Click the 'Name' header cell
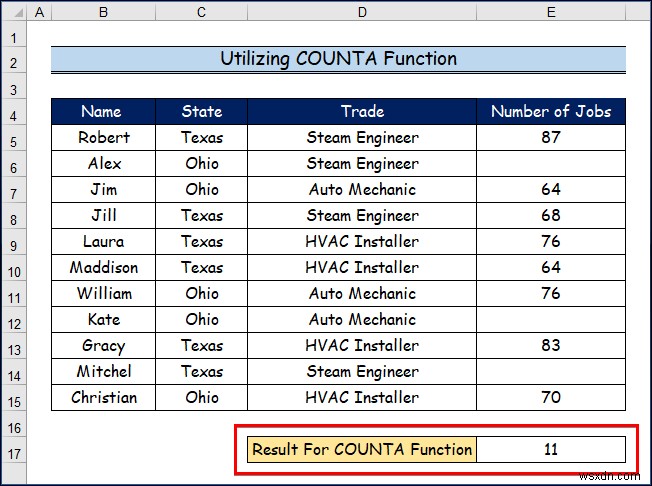652x486 pixels. coord(102,111)
